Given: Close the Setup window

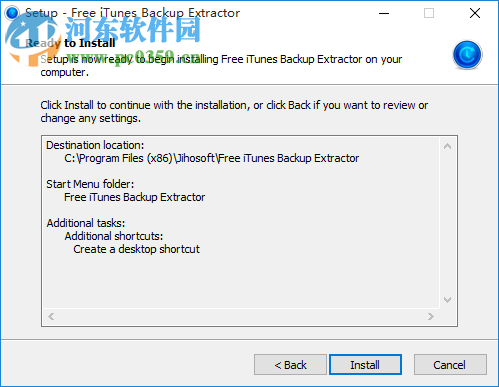Looking at the screenshot, I should [475, 13].
